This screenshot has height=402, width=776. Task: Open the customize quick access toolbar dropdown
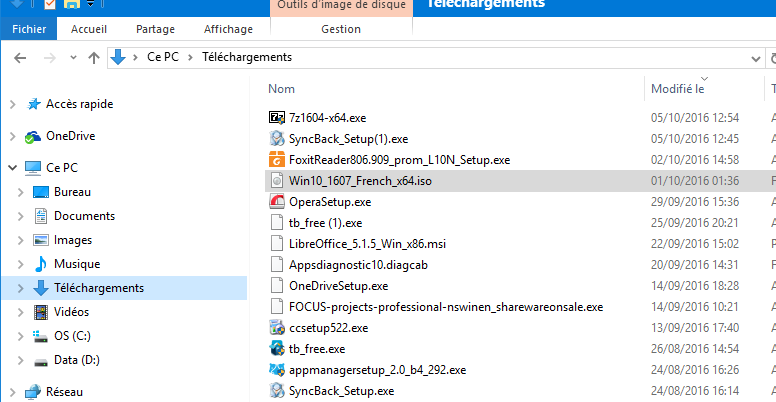tap(91, 4)
